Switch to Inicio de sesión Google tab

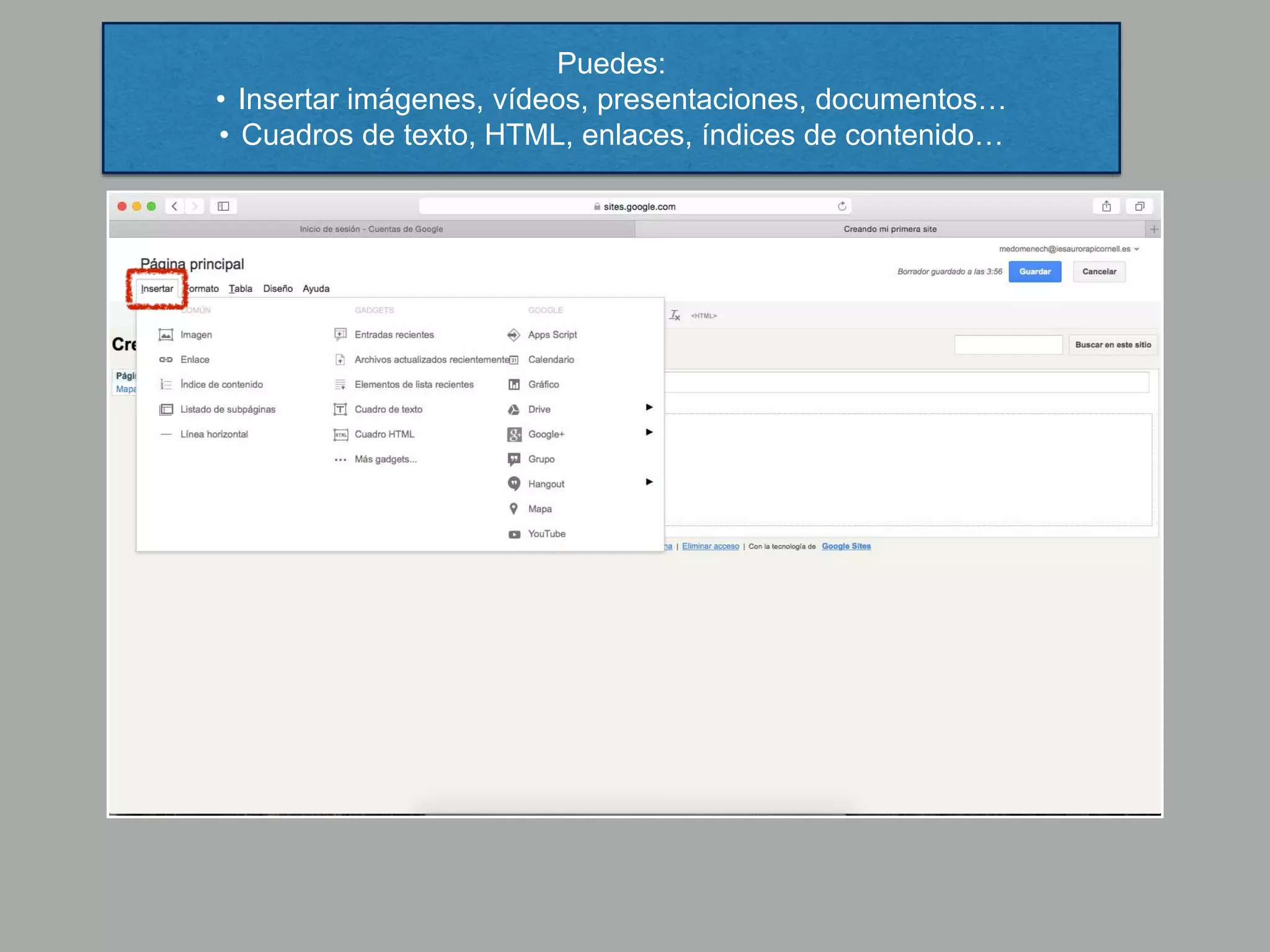371,229
